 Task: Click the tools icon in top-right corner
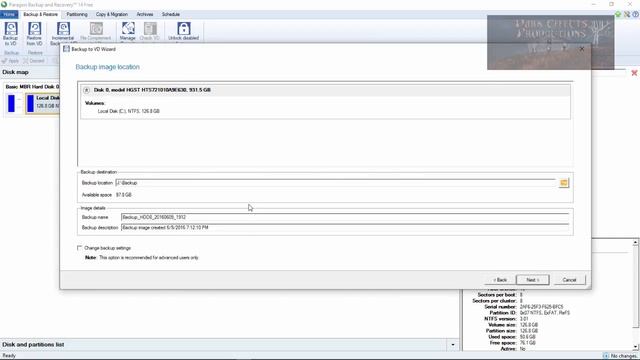(627, 14)
